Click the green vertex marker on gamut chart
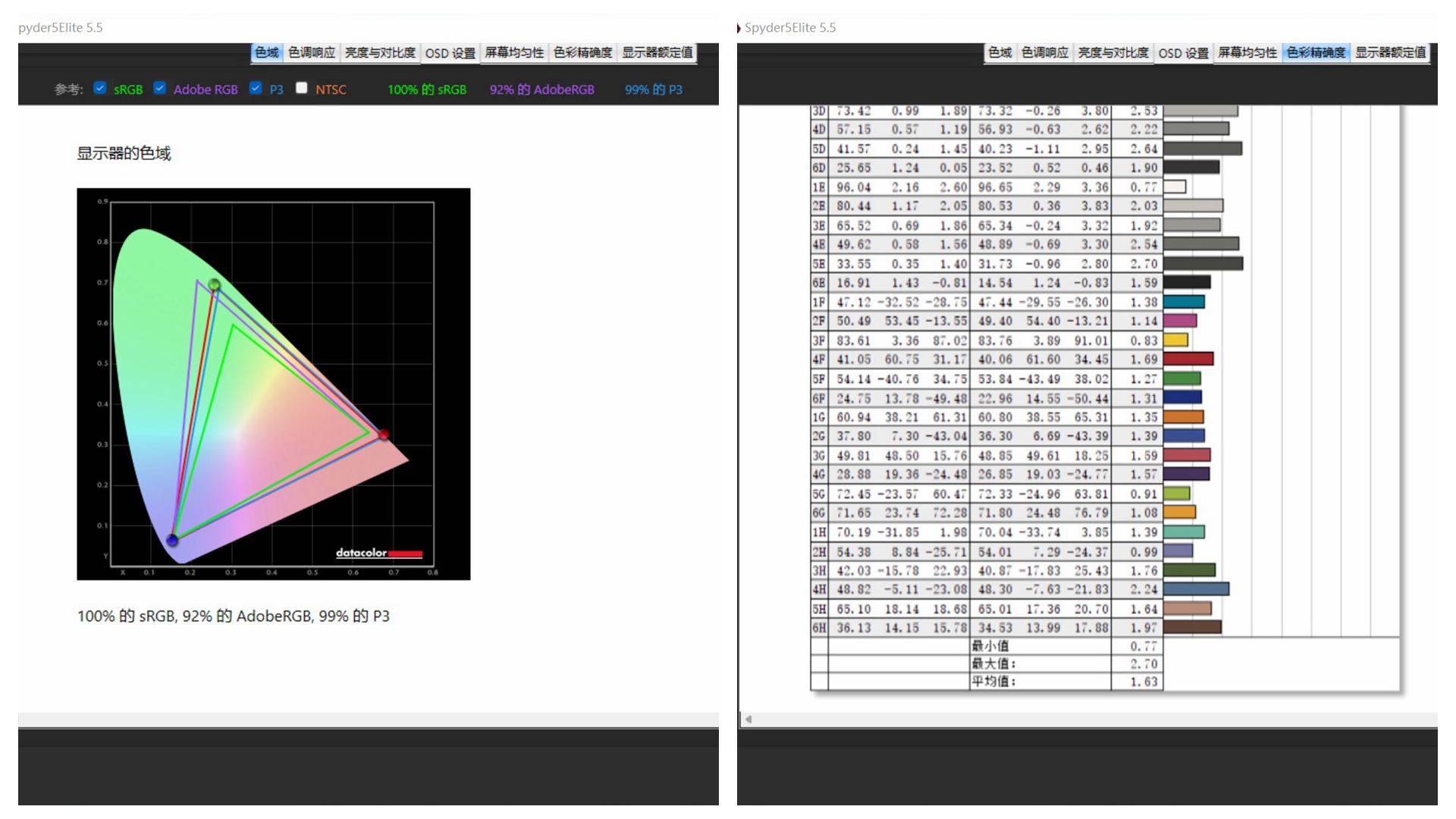 [x=215, y=285]
